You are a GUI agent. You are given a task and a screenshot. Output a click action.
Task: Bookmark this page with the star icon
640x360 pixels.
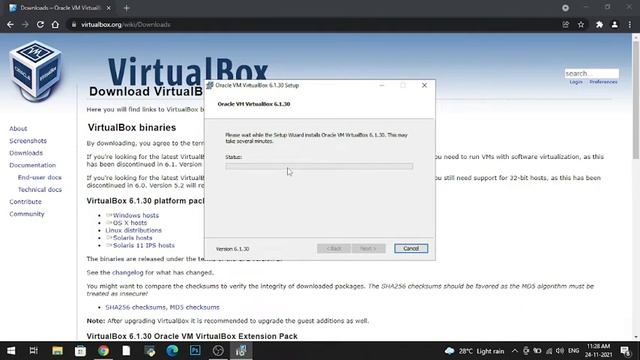coord(581,24)
